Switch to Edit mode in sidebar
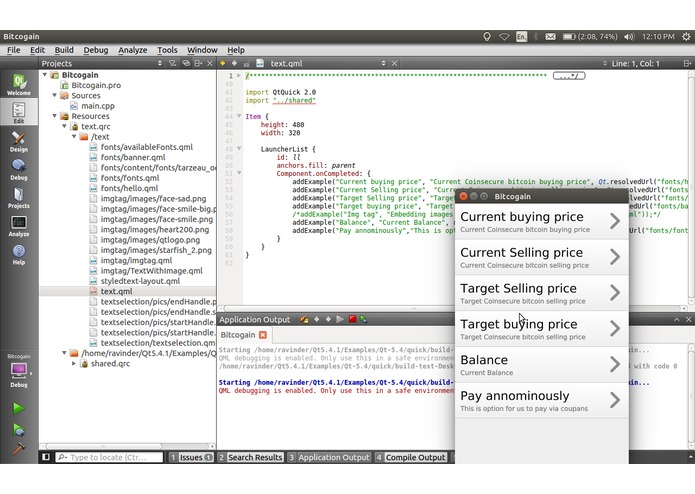Screen dimensions: 695x494 [19, 113]
